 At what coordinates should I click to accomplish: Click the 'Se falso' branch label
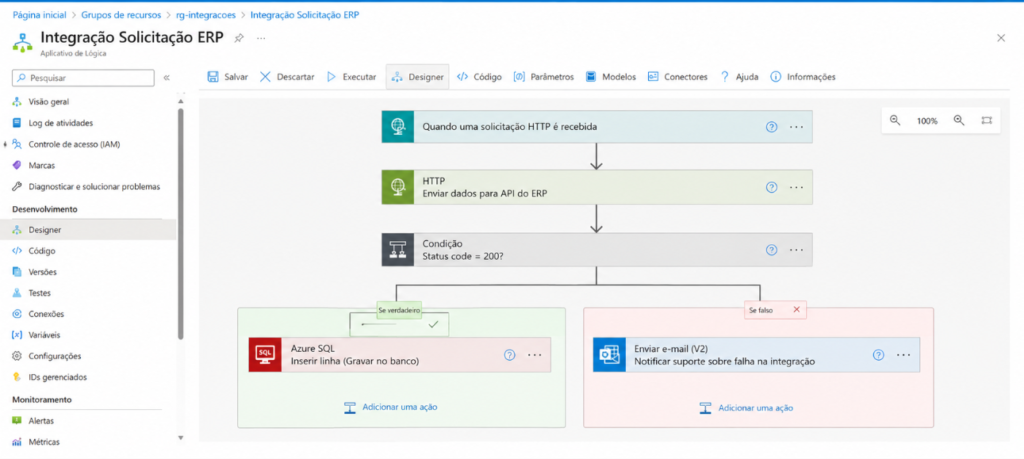pos(775,310)
